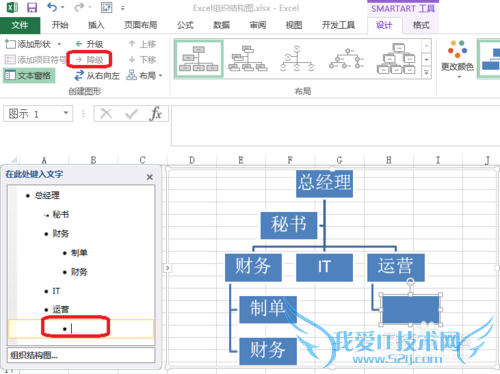Select 秘书 entry in text pane
The image size is (500, 374).
(x=61, y=214)
